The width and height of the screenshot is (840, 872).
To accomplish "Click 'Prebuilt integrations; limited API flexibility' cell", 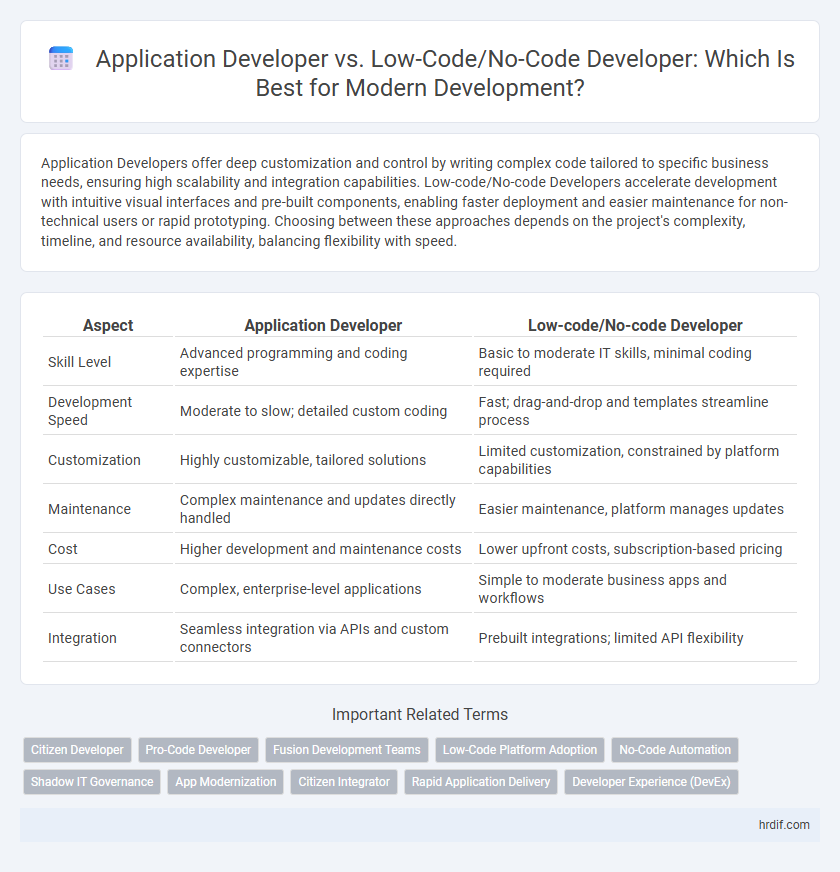I will coord(635,638).
